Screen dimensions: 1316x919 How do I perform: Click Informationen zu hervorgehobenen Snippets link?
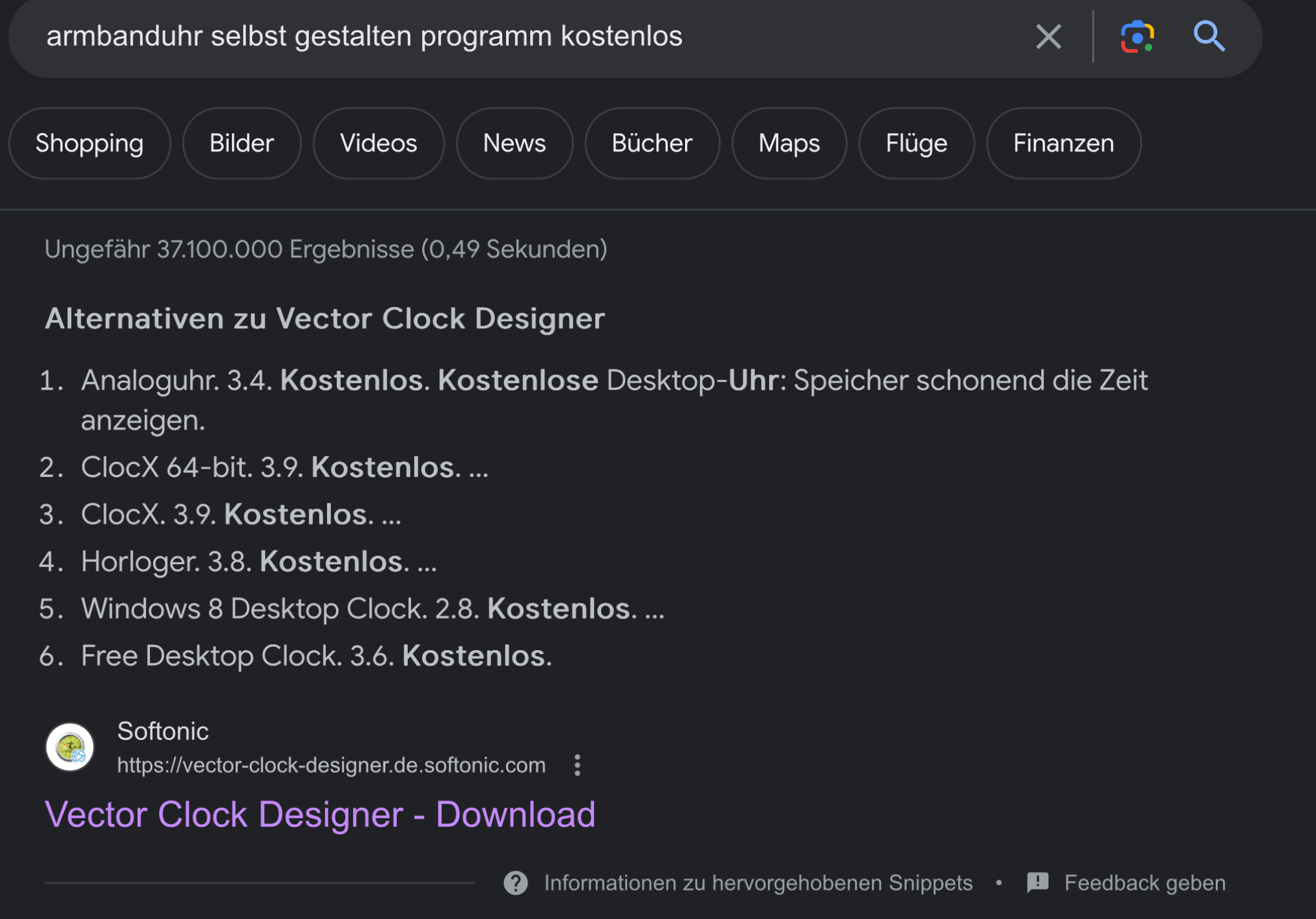pyautogui.click(x=758, y=883)
